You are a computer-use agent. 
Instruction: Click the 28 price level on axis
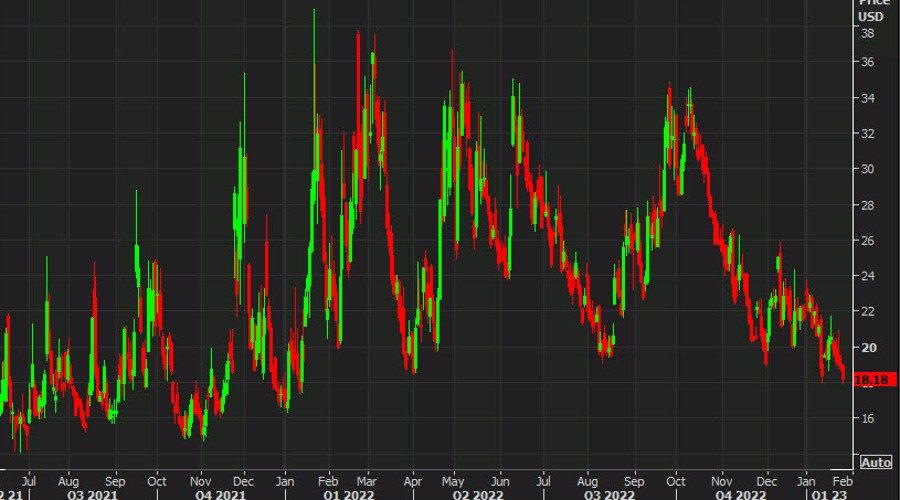point(868,205)
